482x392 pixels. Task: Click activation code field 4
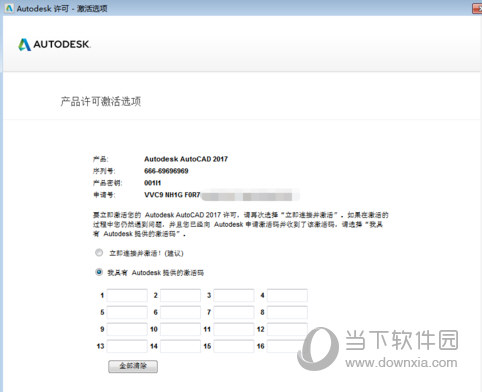[x=287, y=295]
